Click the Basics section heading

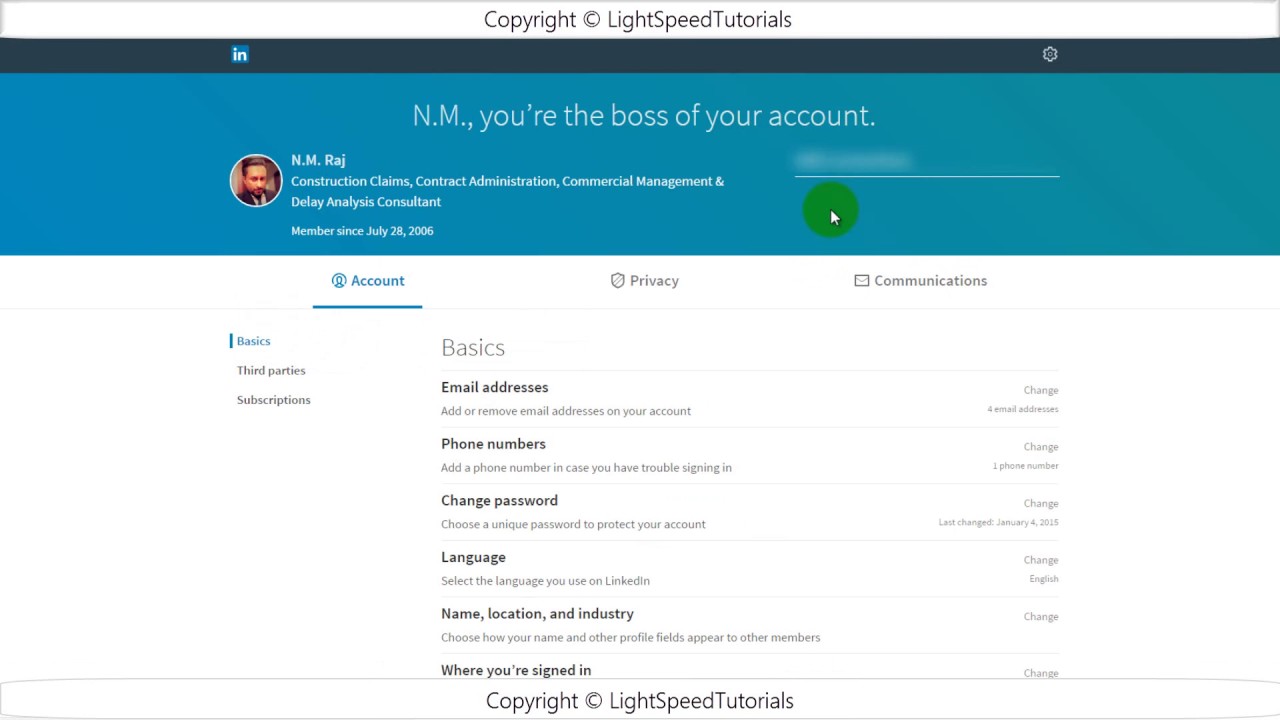point(473,348)
